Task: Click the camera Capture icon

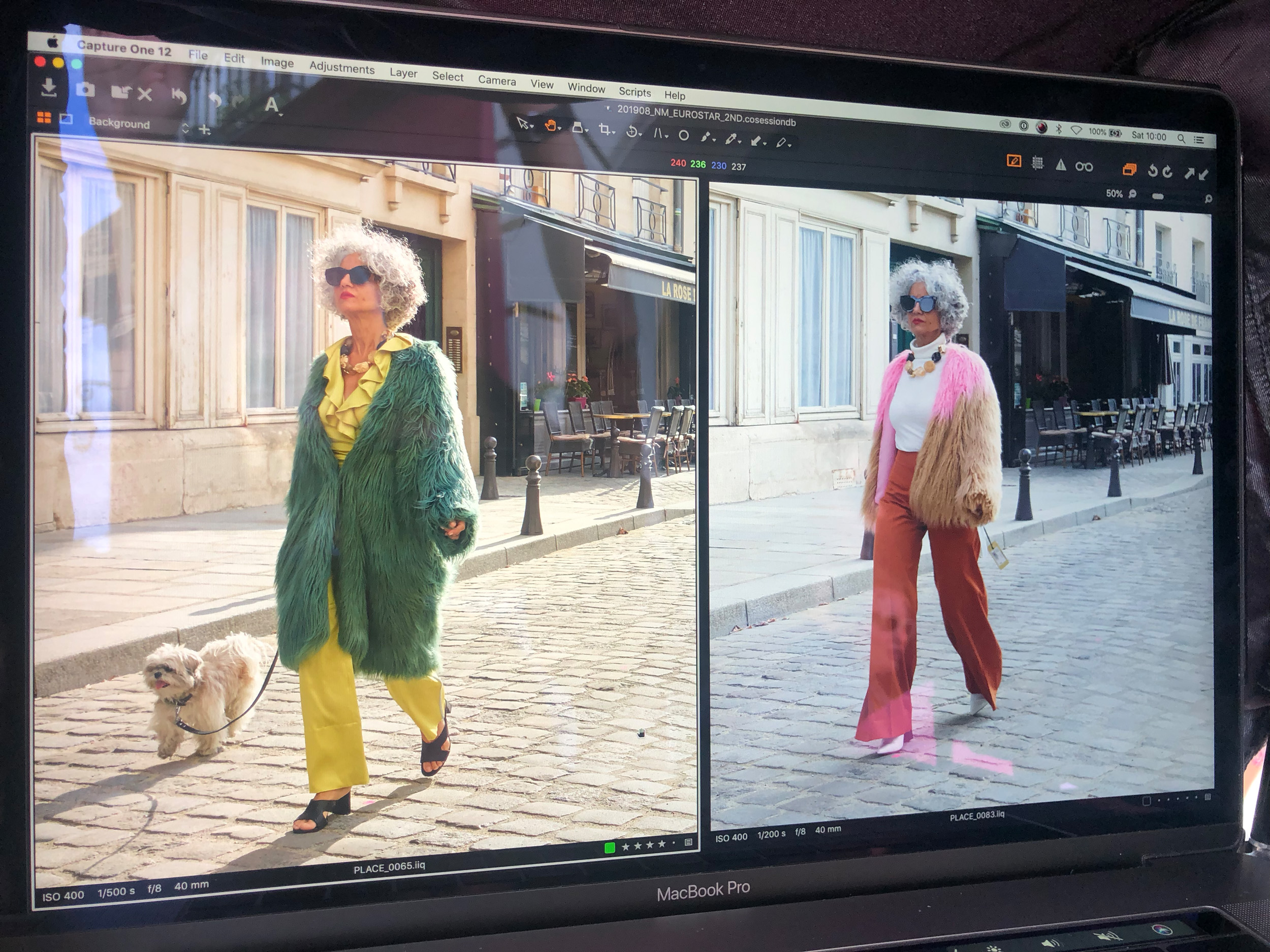Action: 85,89
